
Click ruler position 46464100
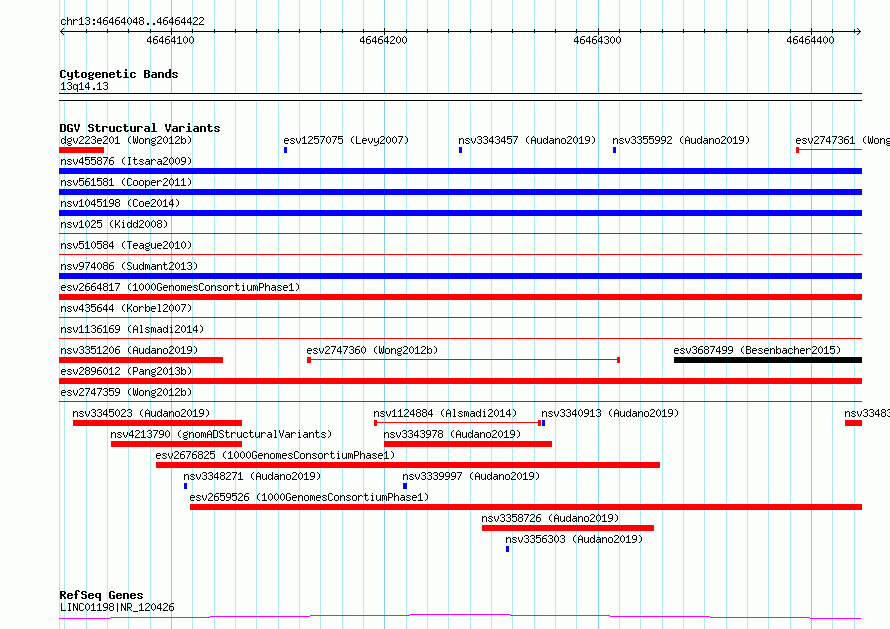(x=170, y=40)
